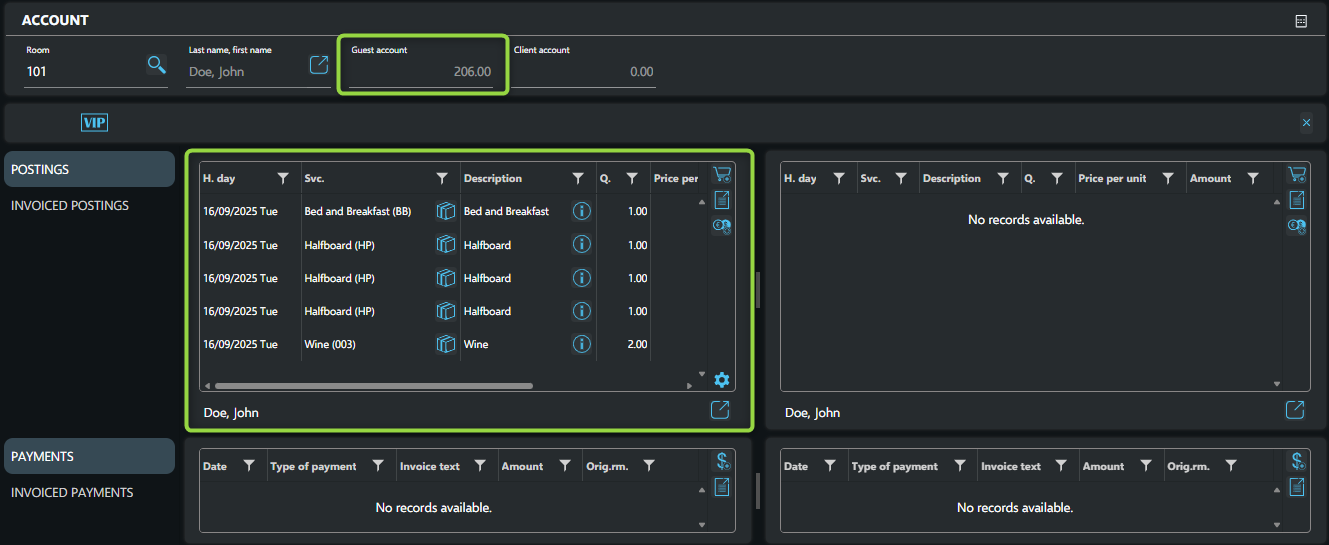Click the calculator icon in the Account header
Image resolution: width=1329 pixels, height=545 pixels.
1301,21
